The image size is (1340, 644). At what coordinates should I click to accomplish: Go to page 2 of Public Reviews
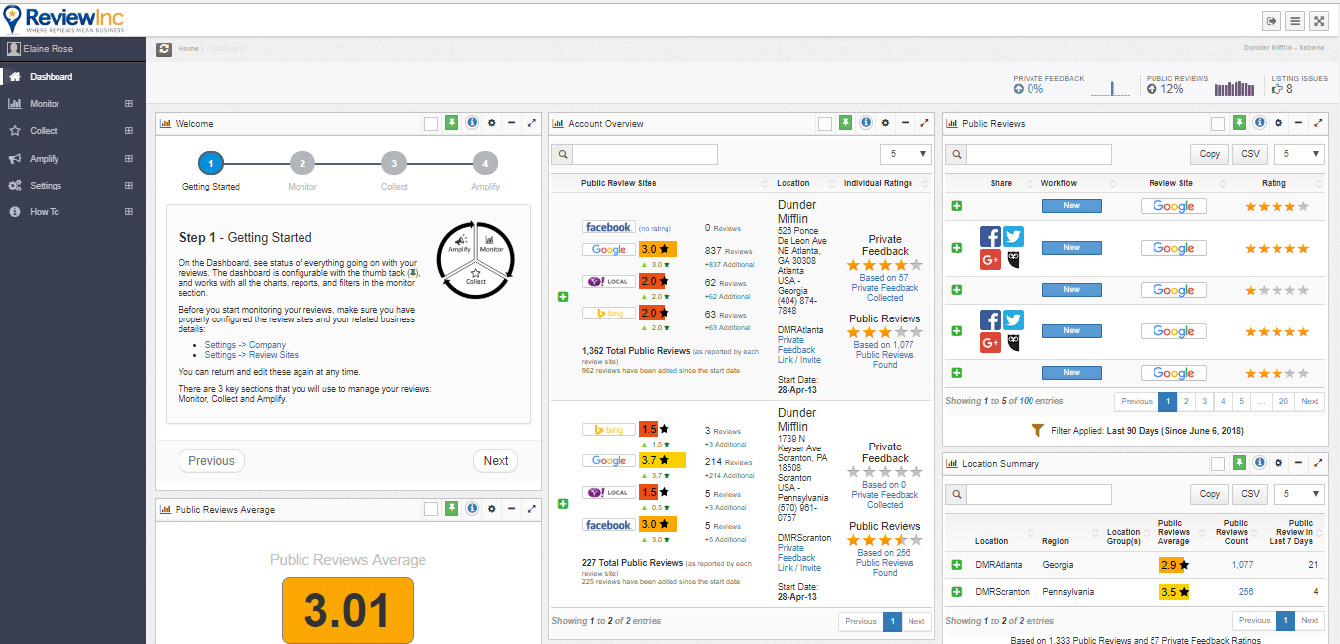1185,401
